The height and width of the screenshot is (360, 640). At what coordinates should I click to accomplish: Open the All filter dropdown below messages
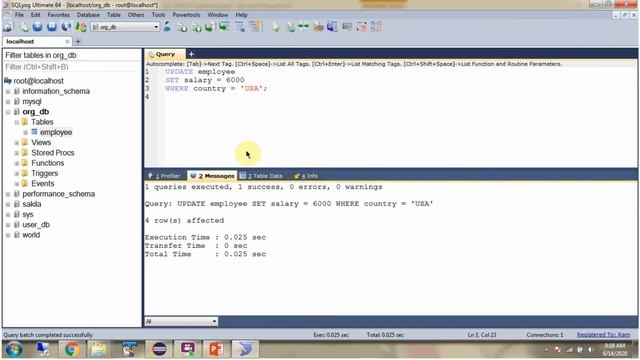tap(214, 322)
